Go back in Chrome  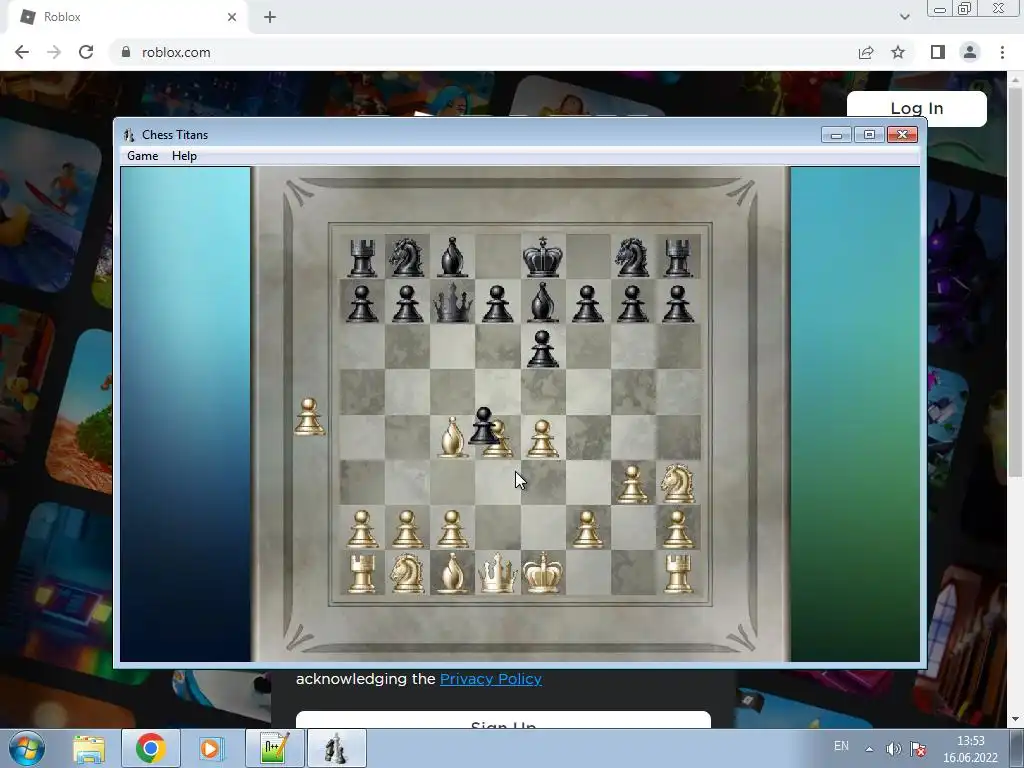coord(22,52)
